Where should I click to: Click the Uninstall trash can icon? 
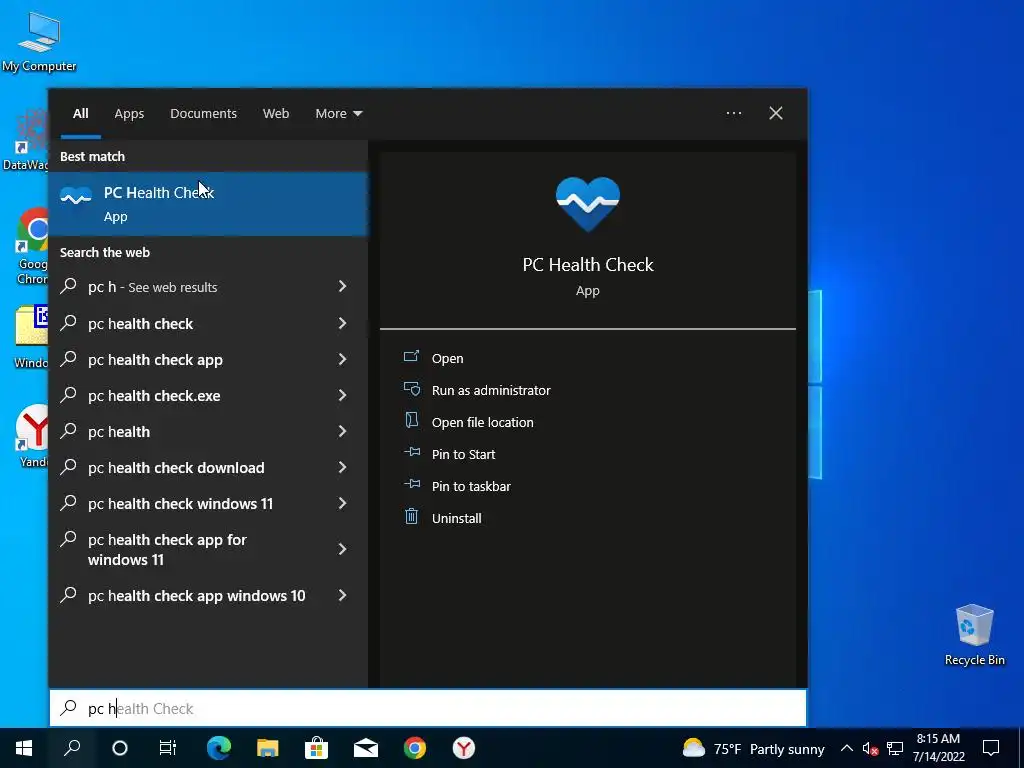[x=411, y=517]
